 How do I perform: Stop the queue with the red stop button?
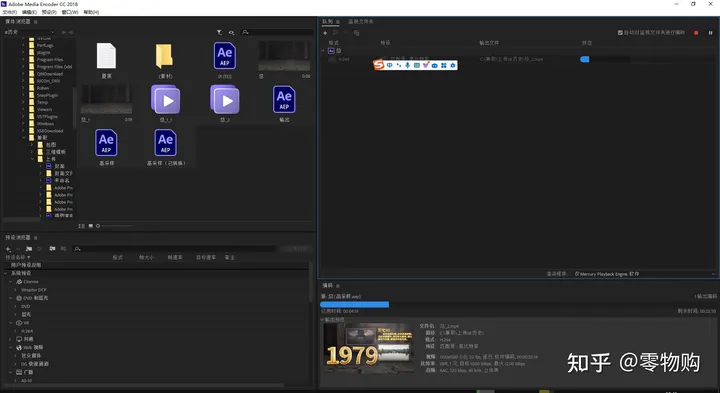click(697, 33)
